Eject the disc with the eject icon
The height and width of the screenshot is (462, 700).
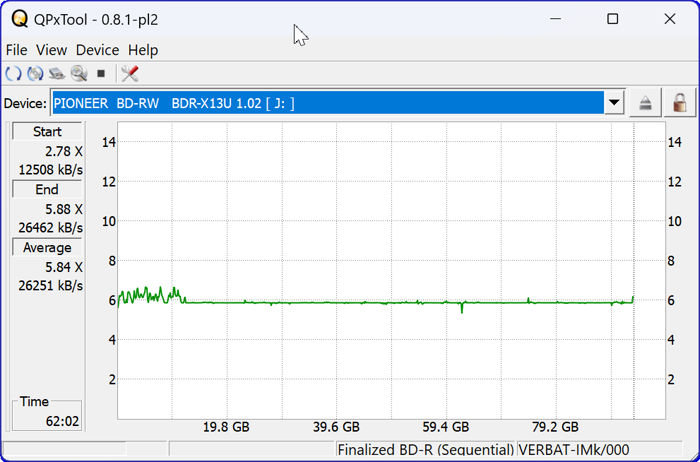pyautogui.click(x=646, y=103)
